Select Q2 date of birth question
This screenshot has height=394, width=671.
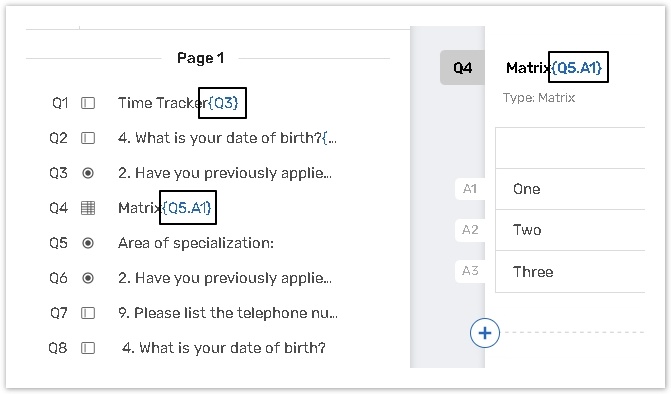click(x=227, y=138)
